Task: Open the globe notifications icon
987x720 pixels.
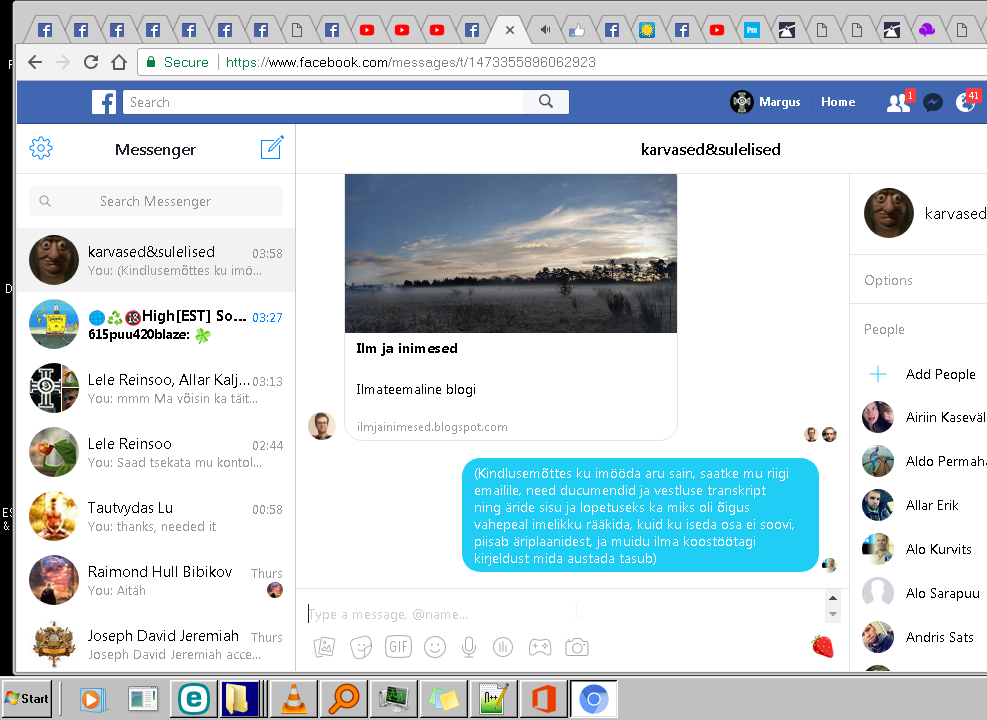Action: pyautogui.click(x=965, y=102)
